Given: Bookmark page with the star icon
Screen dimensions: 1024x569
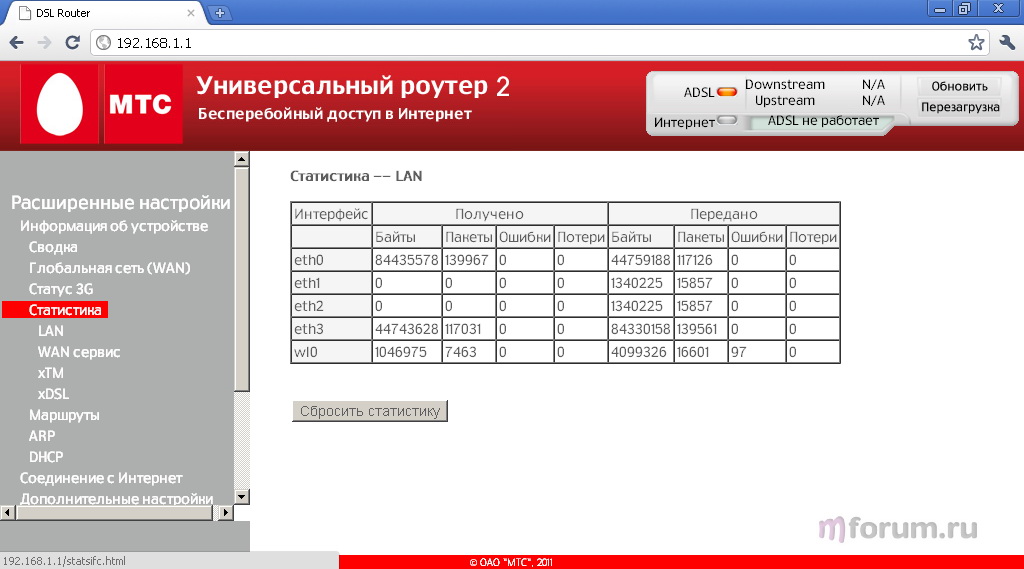Looking at the screenshot, I should coord(976,43).
